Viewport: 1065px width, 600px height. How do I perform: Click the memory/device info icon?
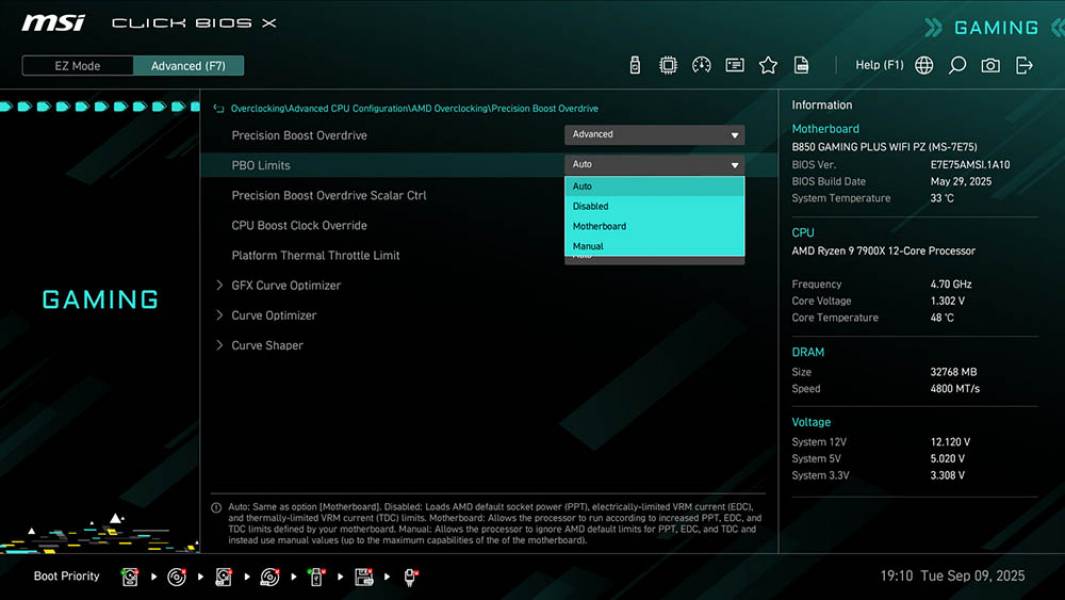[x=735, y=64]
